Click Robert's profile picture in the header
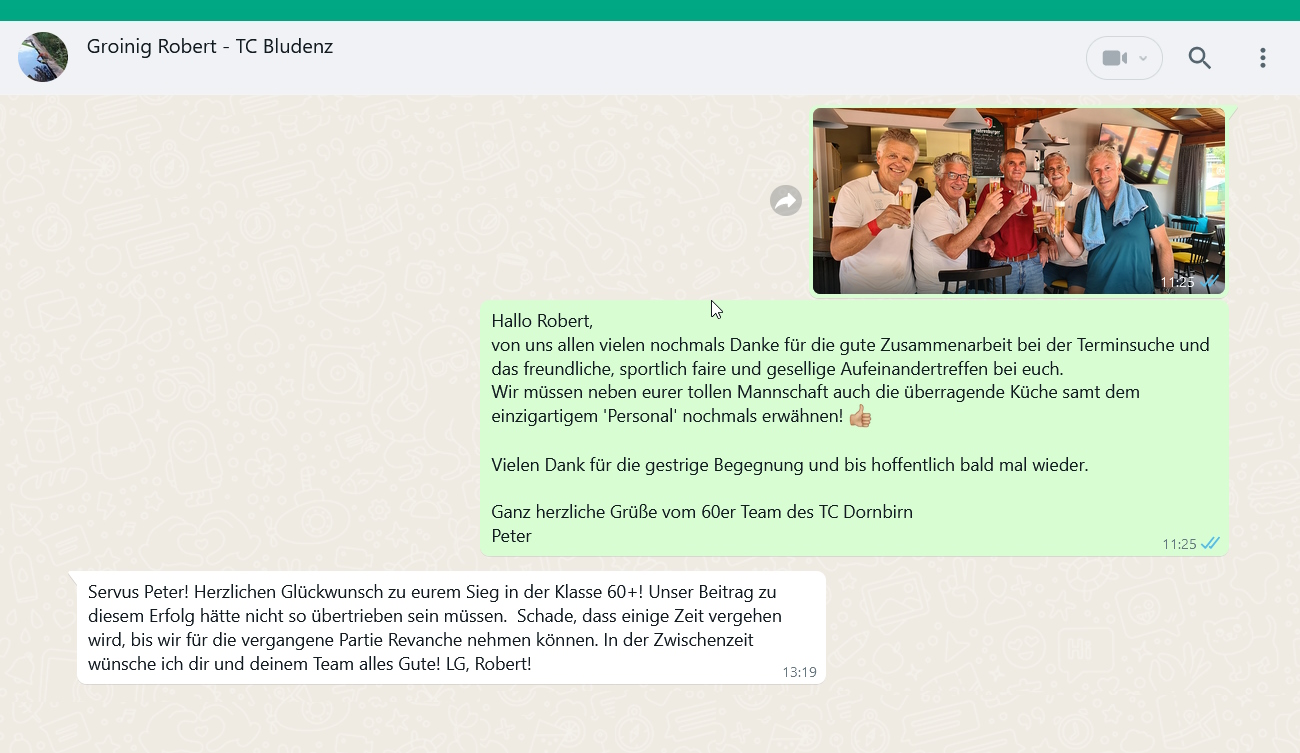1300x753 pixels. pos(42,57)
